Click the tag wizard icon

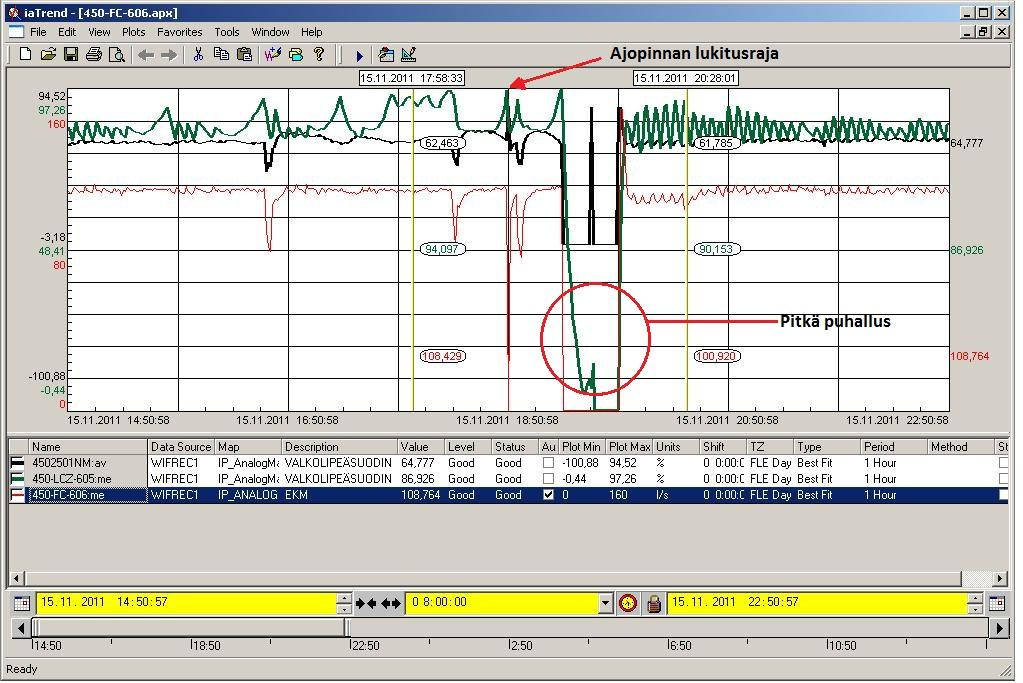point(273,54)
